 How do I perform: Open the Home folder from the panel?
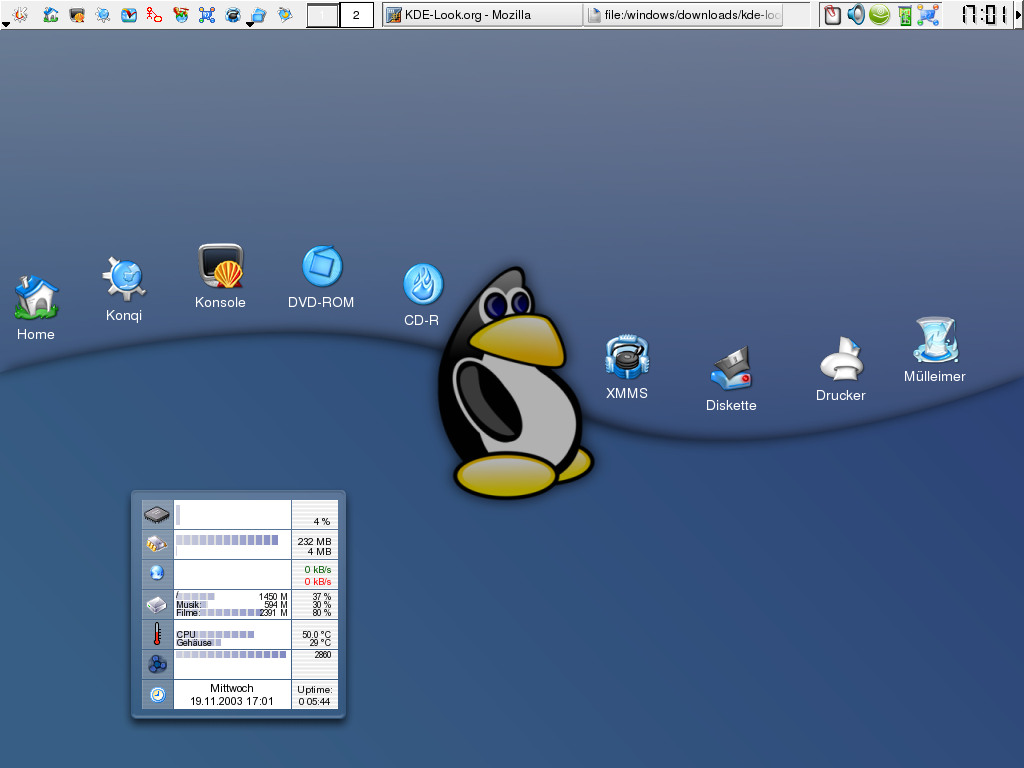[50, 14]
